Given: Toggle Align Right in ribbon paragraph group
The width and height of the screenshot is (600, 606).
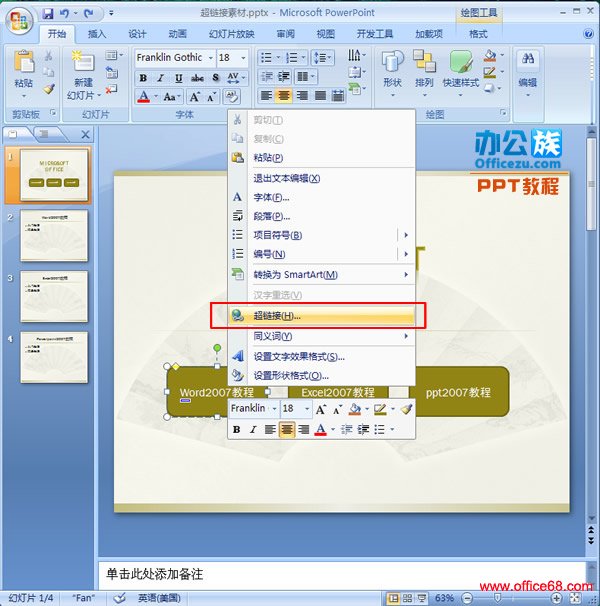Looking at the screenshot, I should (302, 95).
